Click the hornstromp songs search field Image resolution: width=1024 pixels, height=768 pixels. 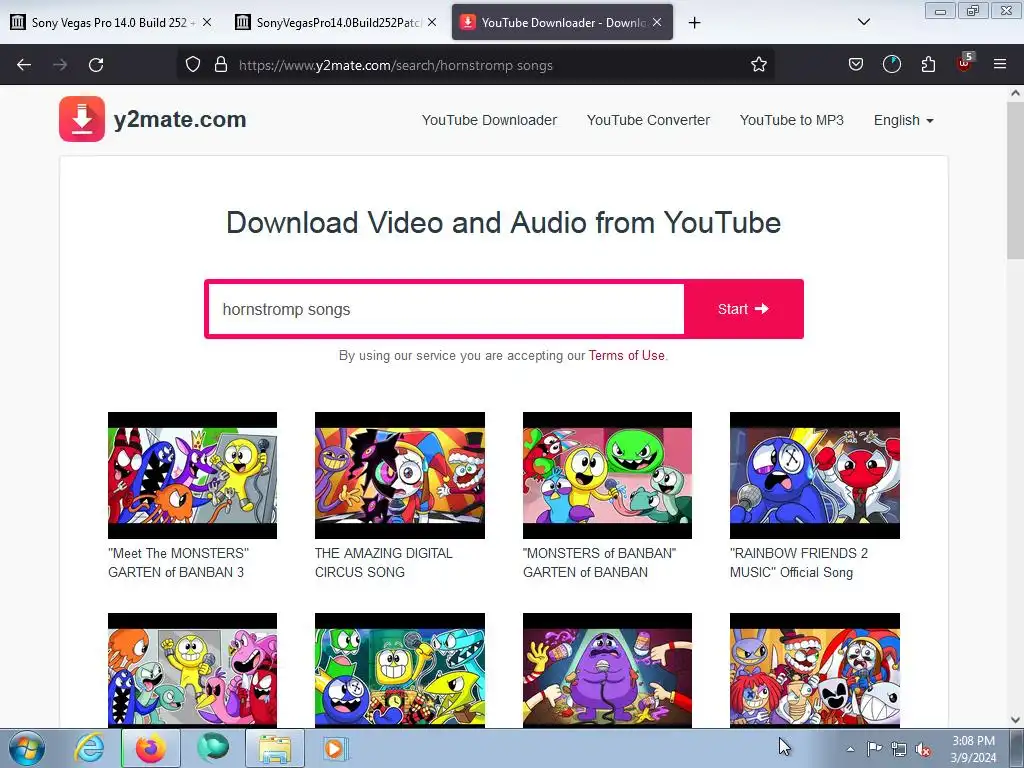click(x=446, y=309)
